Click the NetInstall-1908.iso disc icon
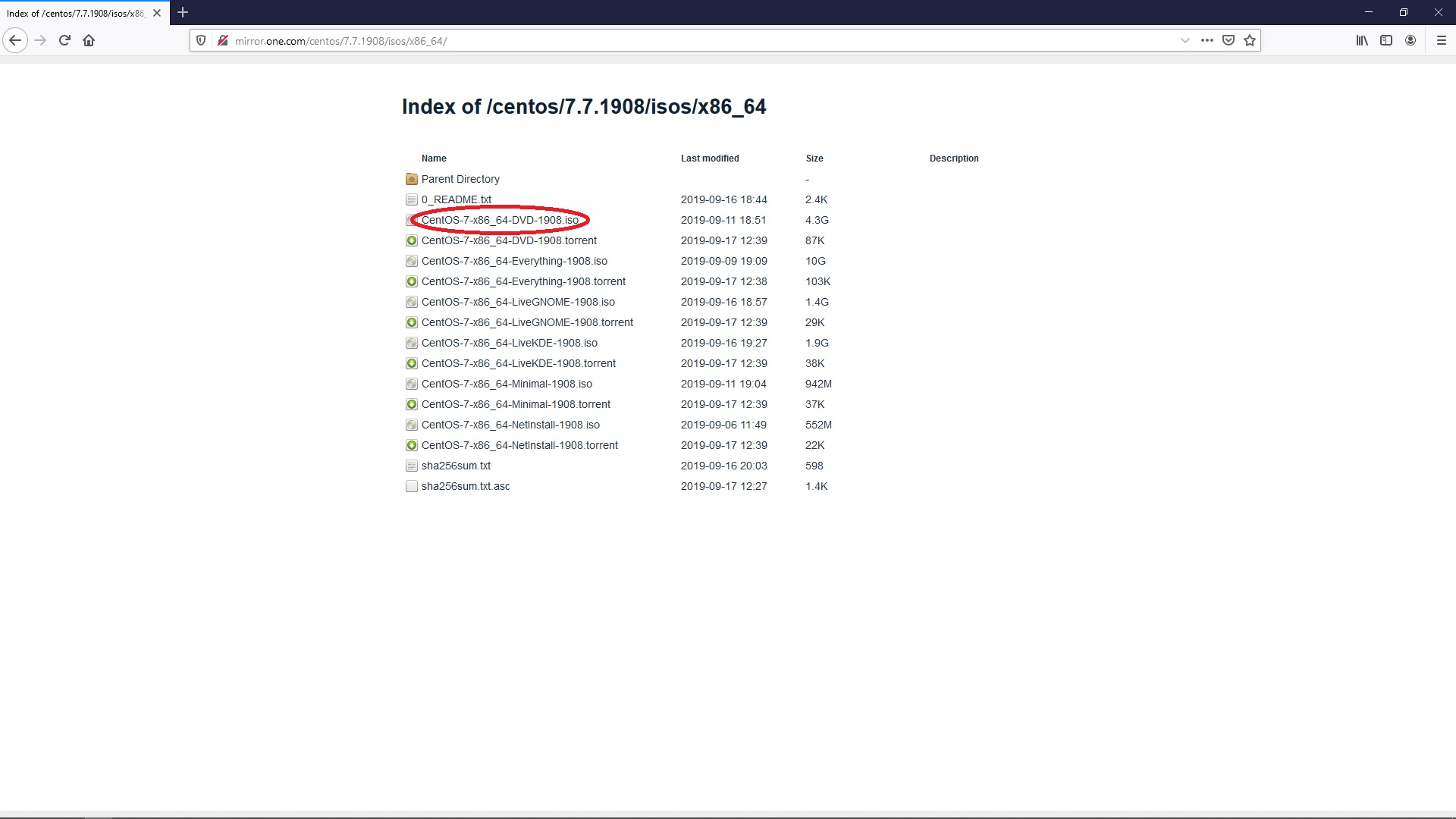 click(x=412, y=425)
